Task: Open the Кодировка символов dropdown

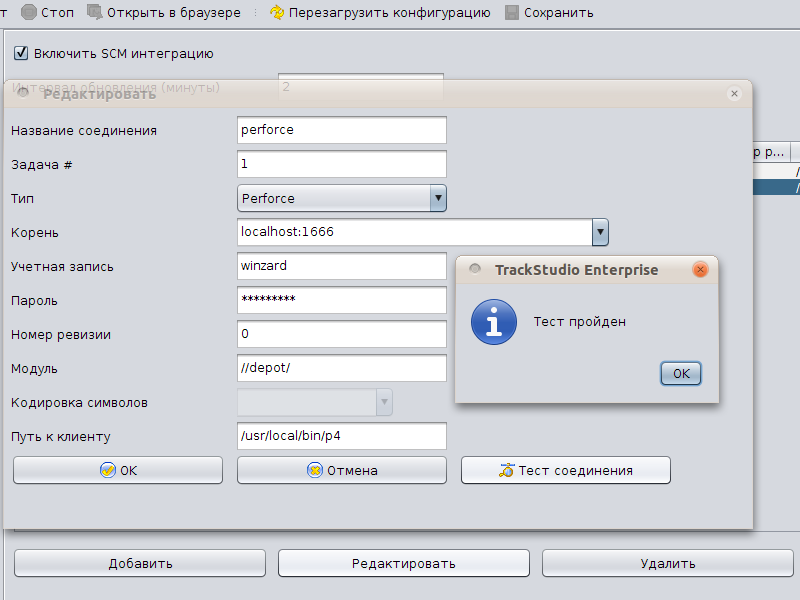Action: click(x=315, y=402)
